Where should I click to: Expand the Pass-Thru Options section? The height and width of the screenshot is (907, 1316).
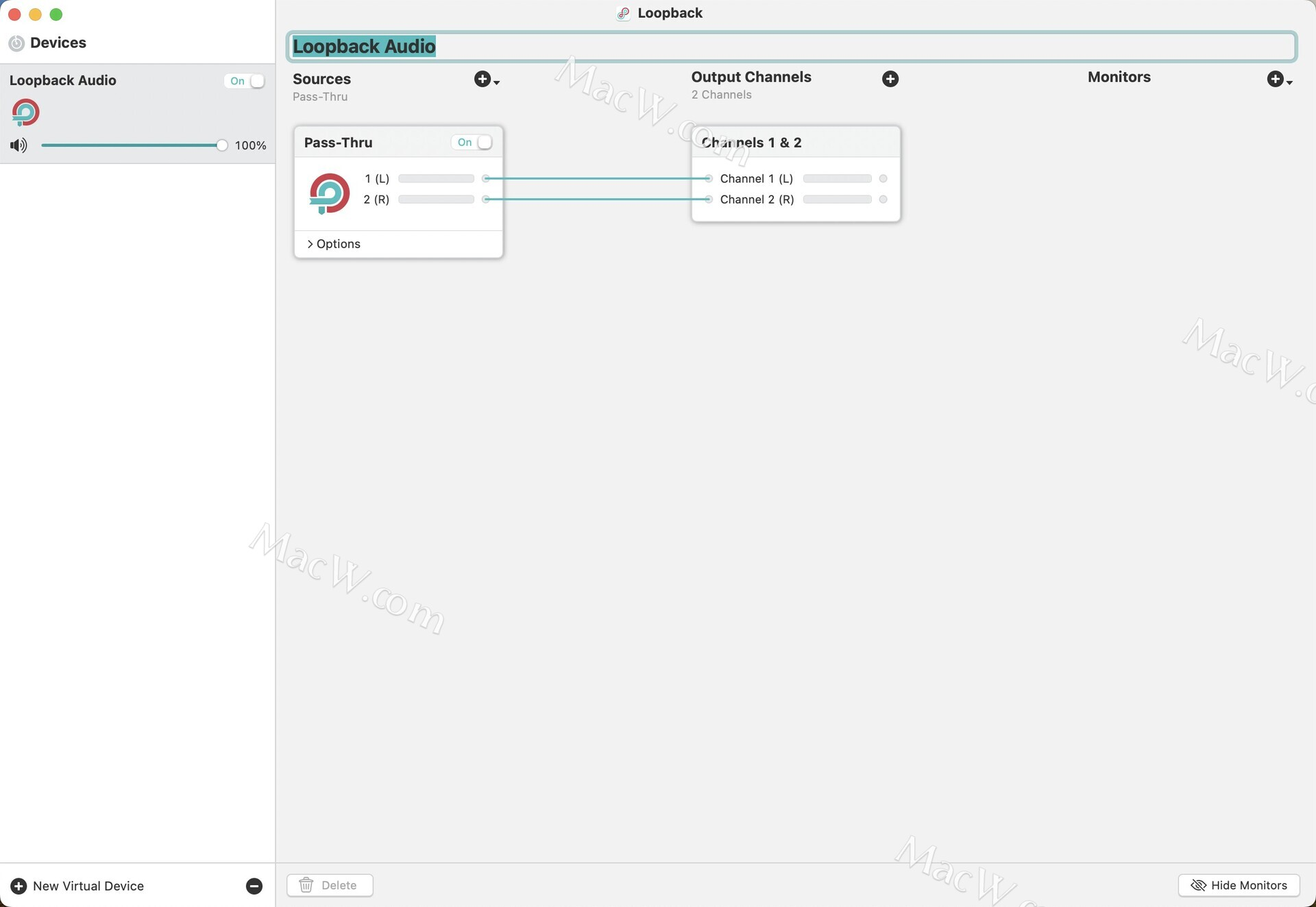click(334, 244)
